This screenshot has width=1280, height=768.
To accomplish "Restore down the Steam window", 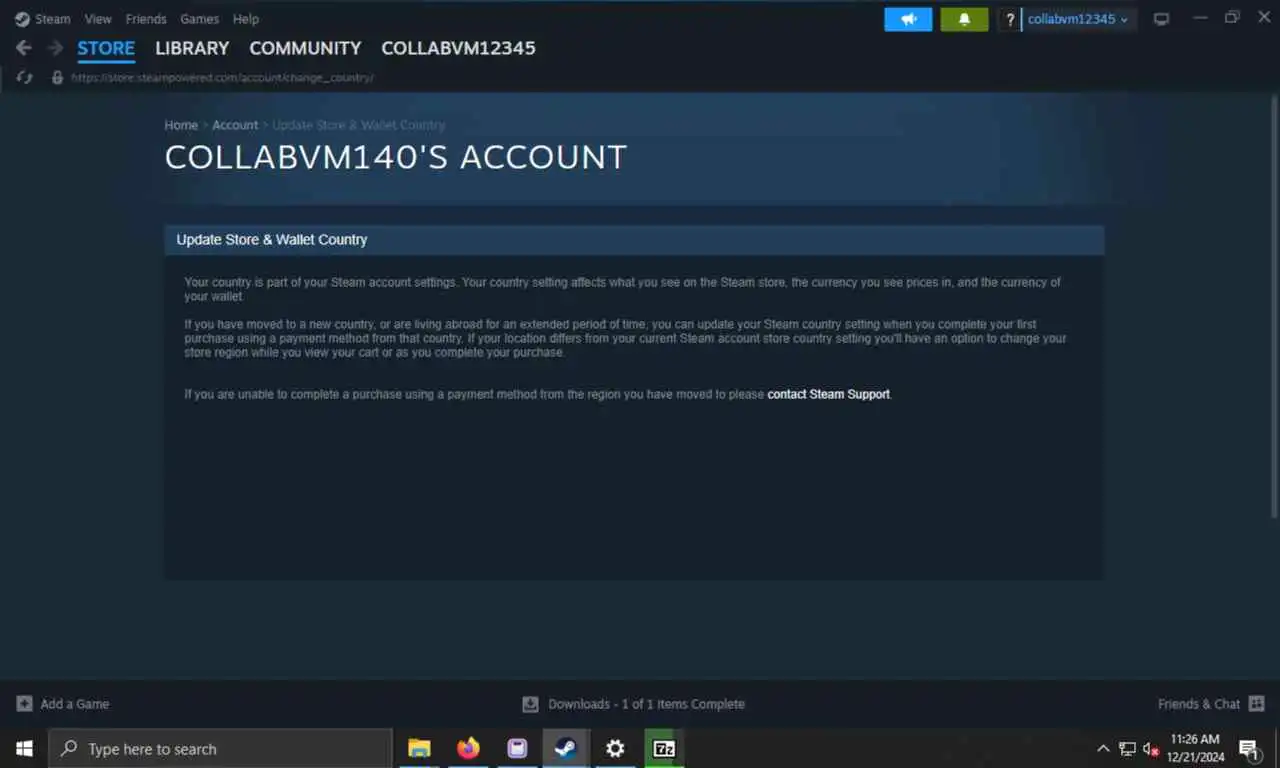I will click(x=1232, y=18).
